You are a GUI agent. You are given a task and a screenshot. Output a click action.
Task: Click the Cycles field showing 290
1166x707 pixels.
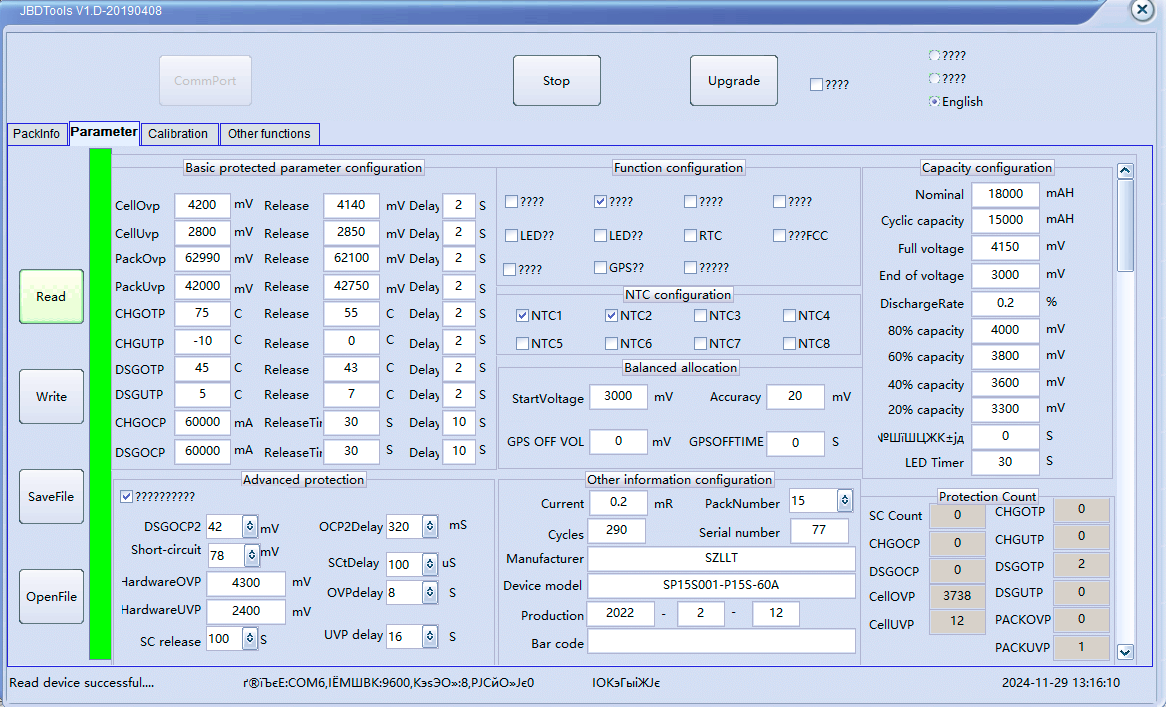point(616,530)
